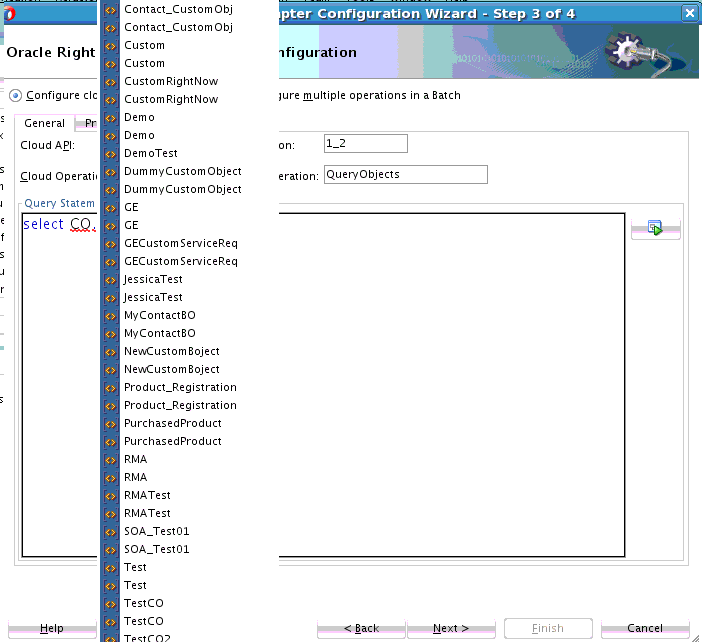Screen dimensions: 718x642
Task: Click the test query icon button
Action: 655,228
